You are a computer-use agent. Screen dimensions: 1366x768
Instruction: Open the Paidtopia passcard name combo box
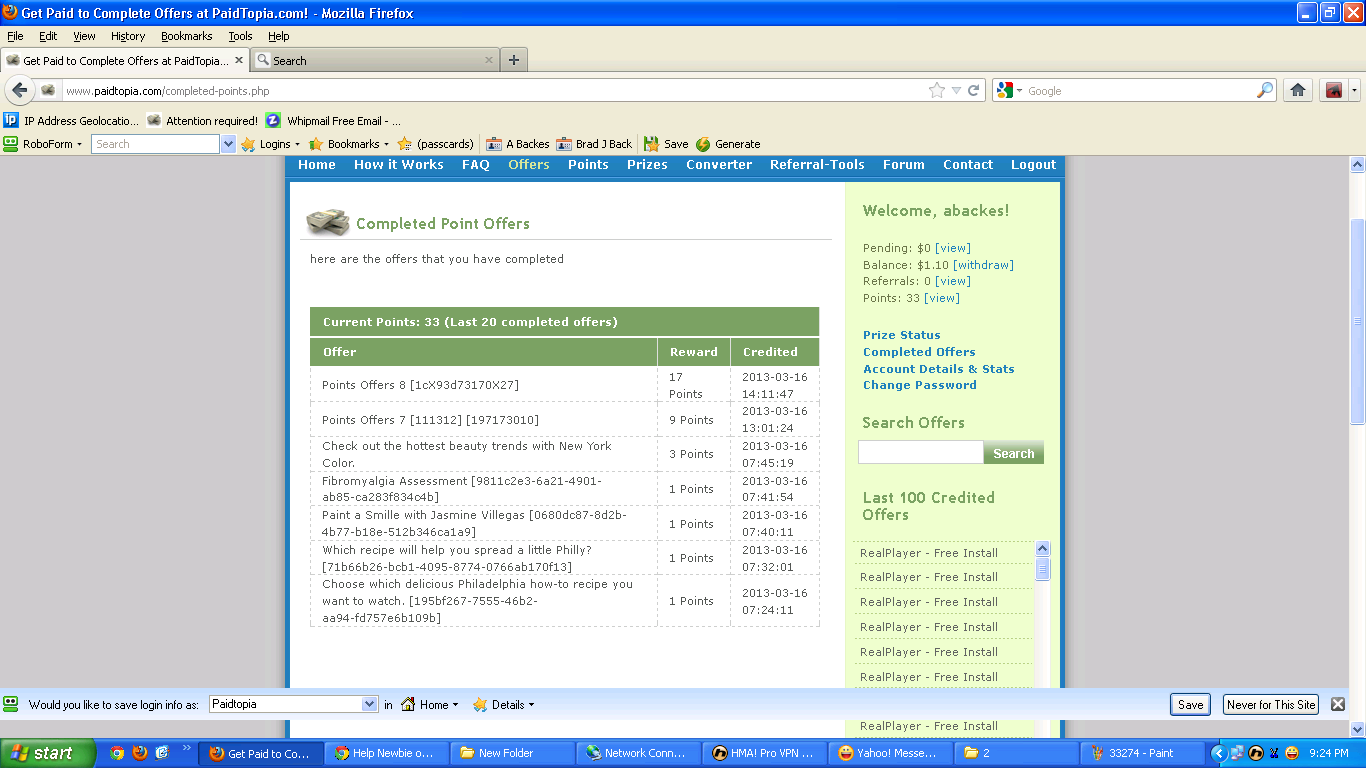tap(293, 704)
